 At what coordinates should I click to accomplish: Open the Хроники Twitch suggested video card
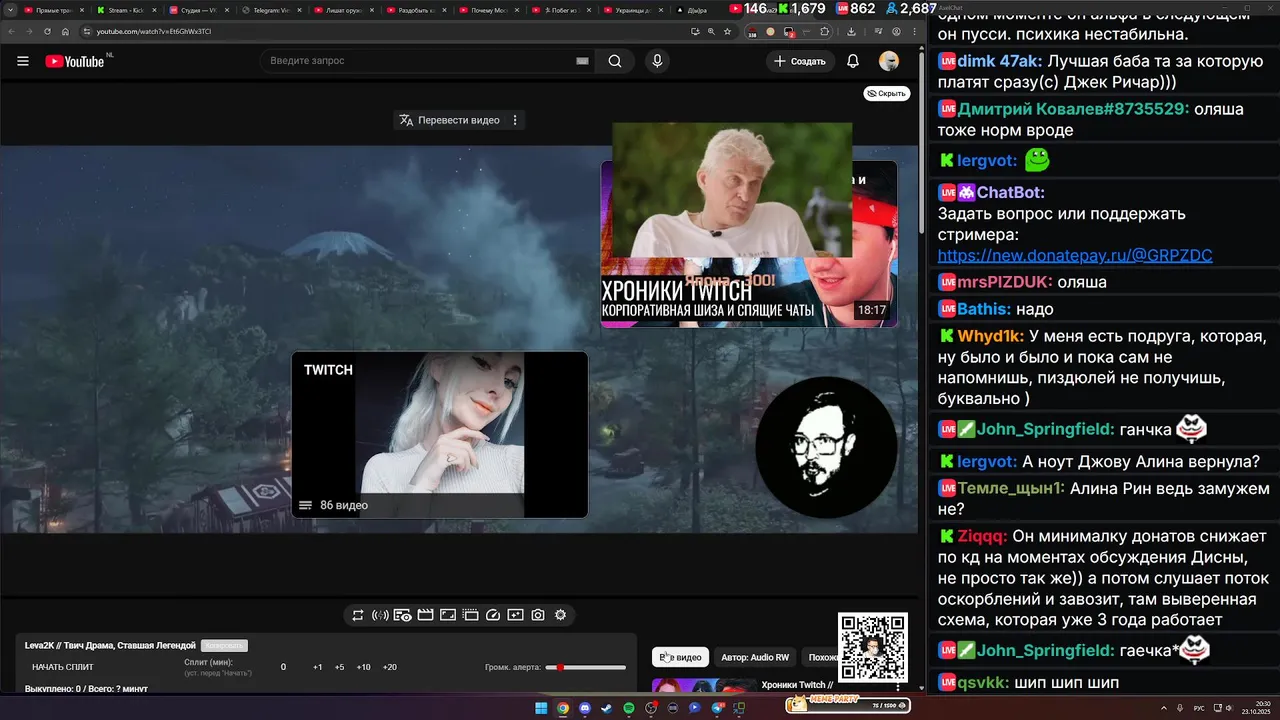(x=749, y=243)
